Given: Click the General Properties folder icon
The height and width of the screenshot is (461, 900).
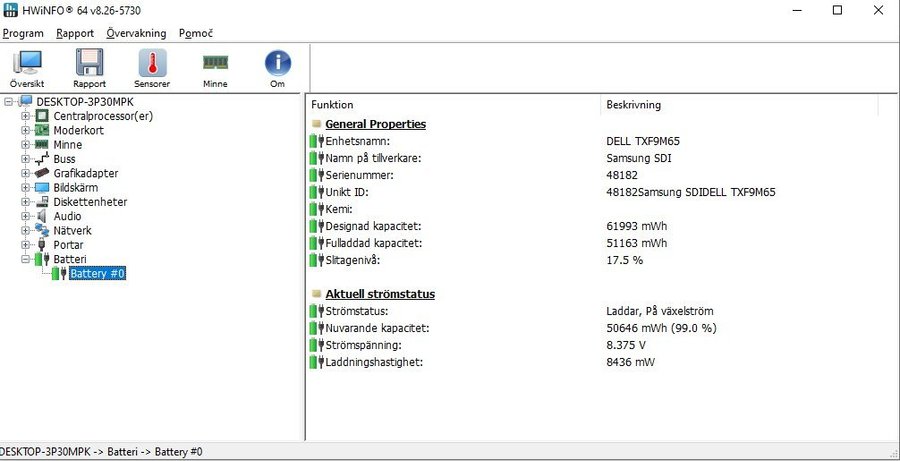Looking at the screenshot, I should (x=316, y=124).
